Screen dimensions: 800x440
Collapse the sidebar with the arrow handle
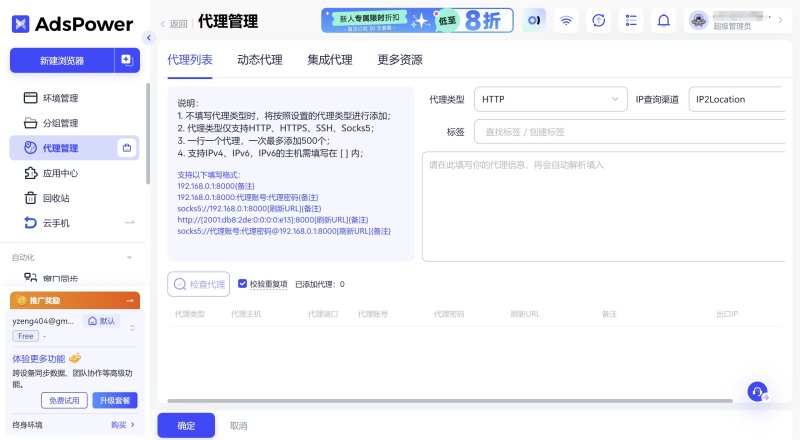[148, 38]
